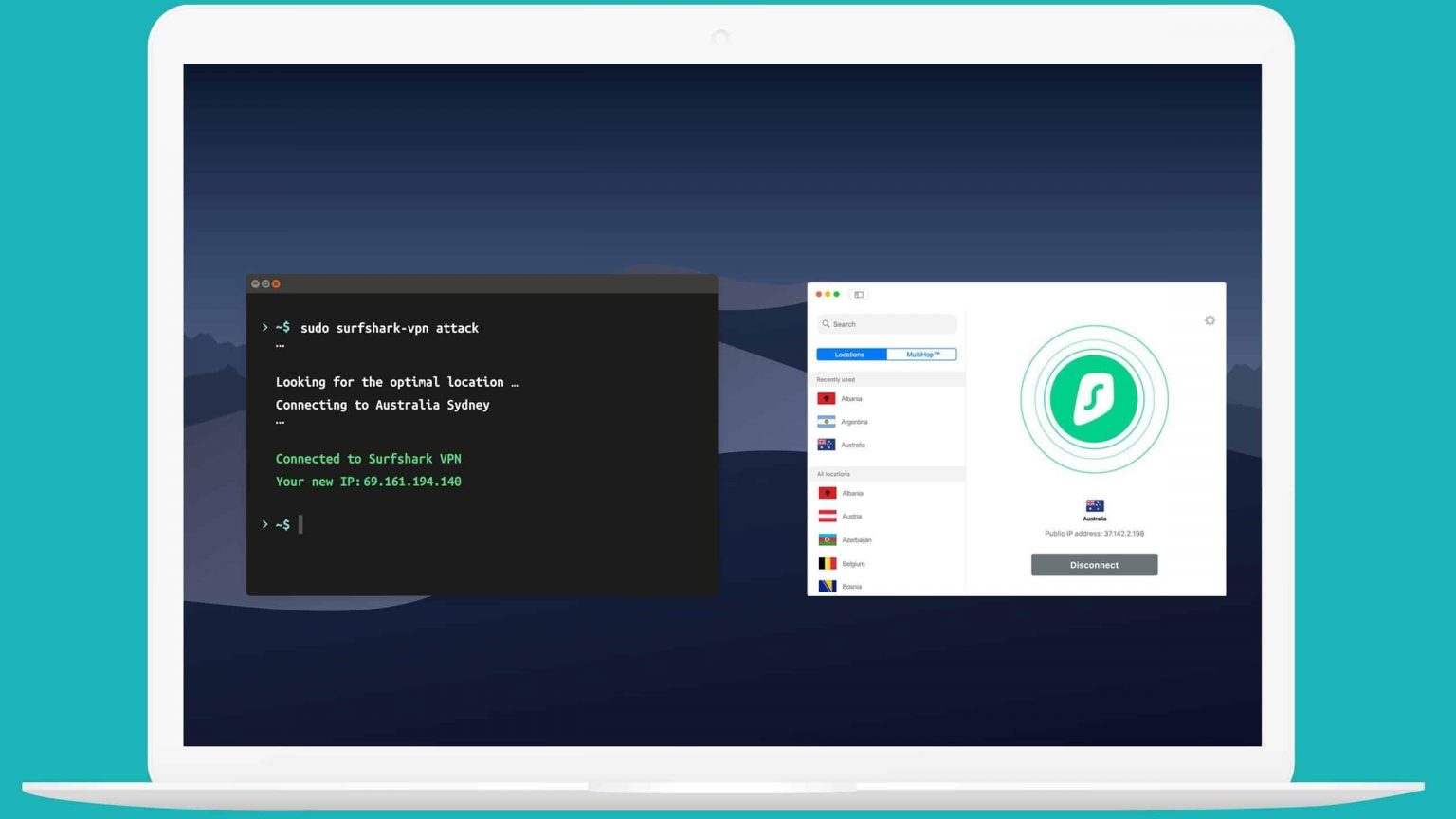Click the magnifier icon in the search box
Screen dimensions: 1456x819
point(826,324)
